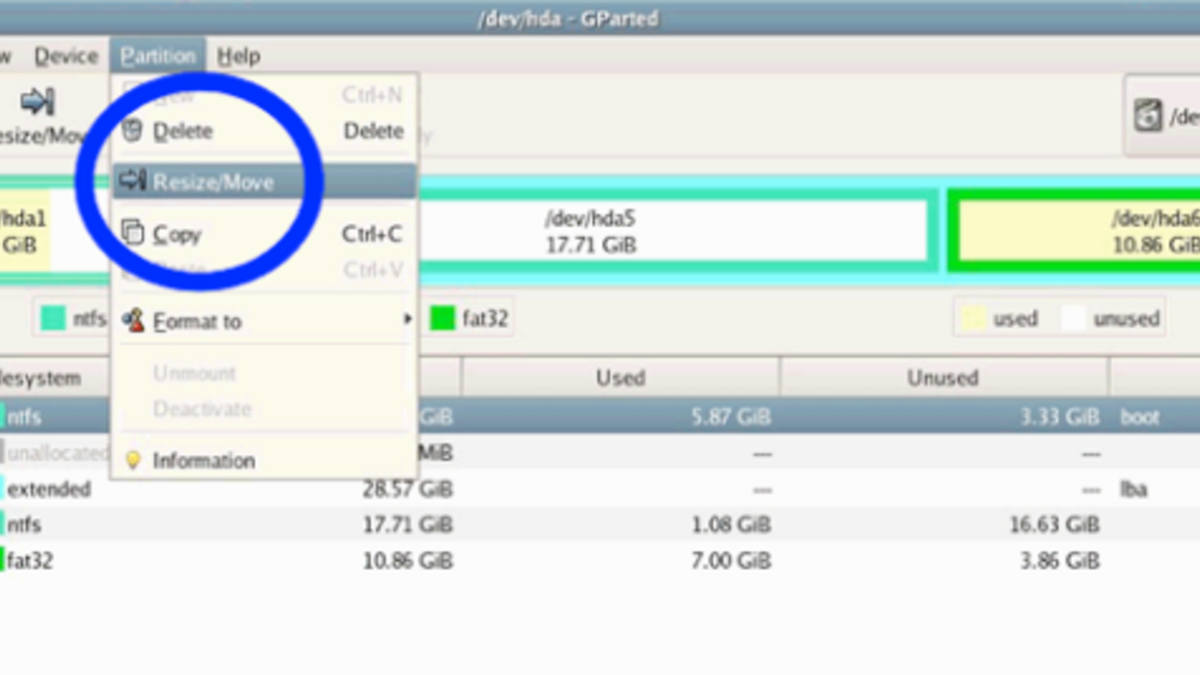Select the extended partition row
Image resolution: width=1200 pixels, height=675 pixels.
pos(600,489)
